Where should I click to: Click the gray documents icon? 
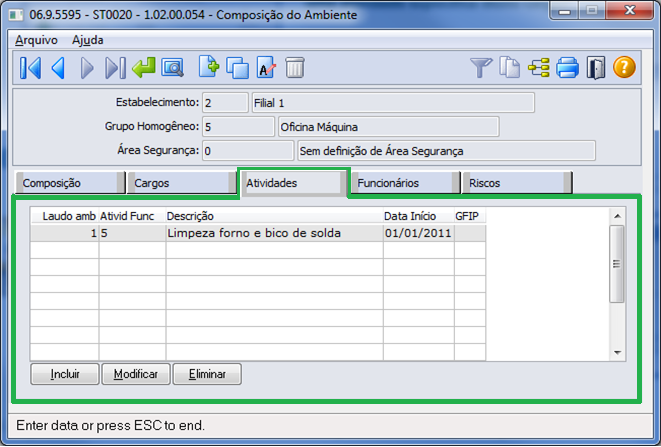[510, 67]
